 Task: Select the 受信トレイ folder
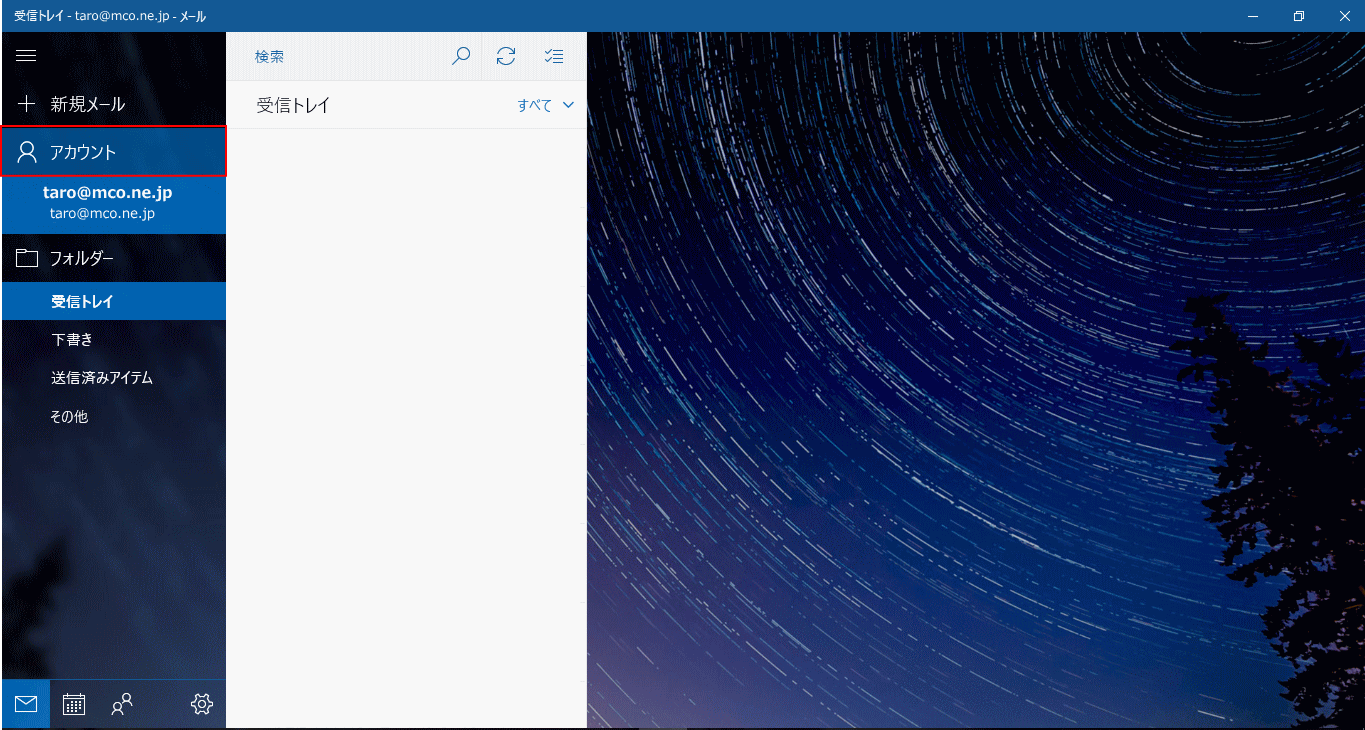[82, 301]
